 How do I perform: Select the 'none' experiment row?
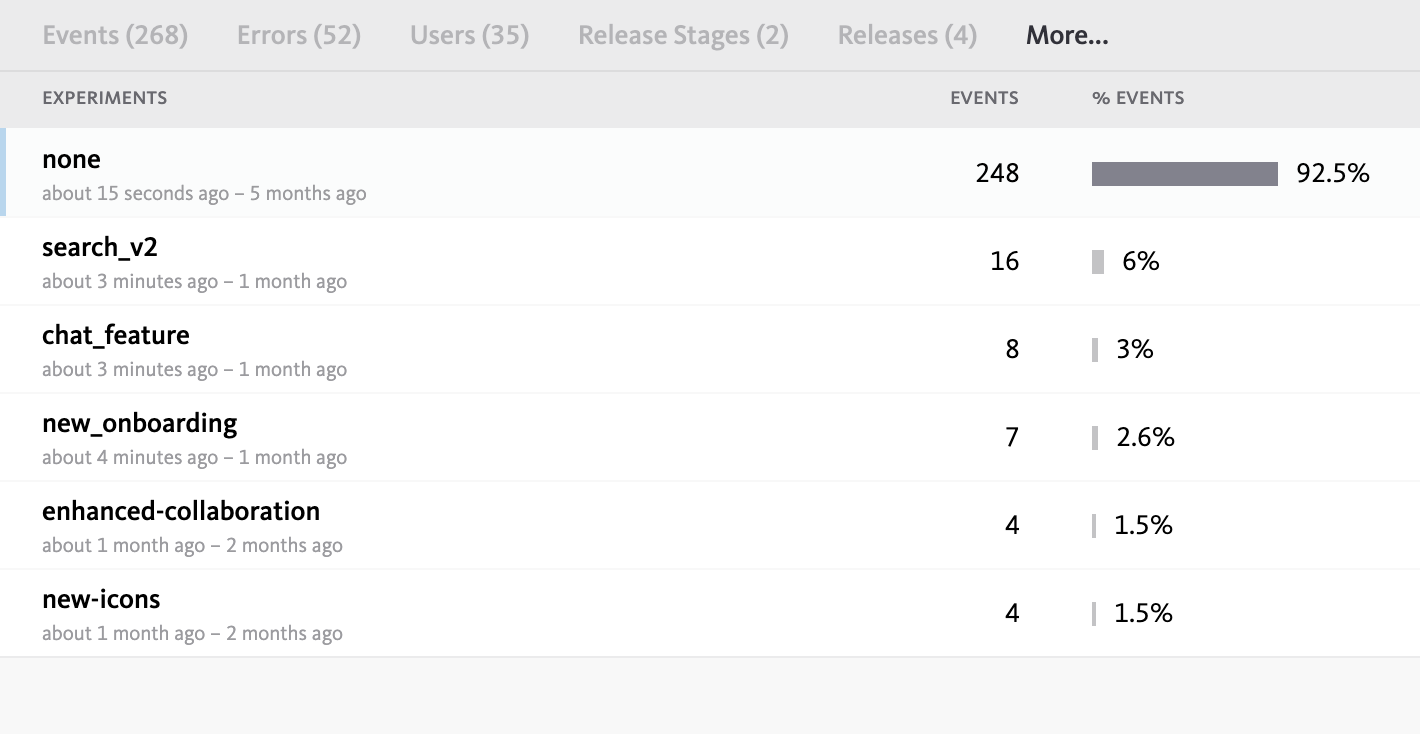pyautogui.click(x=710, y=173)
